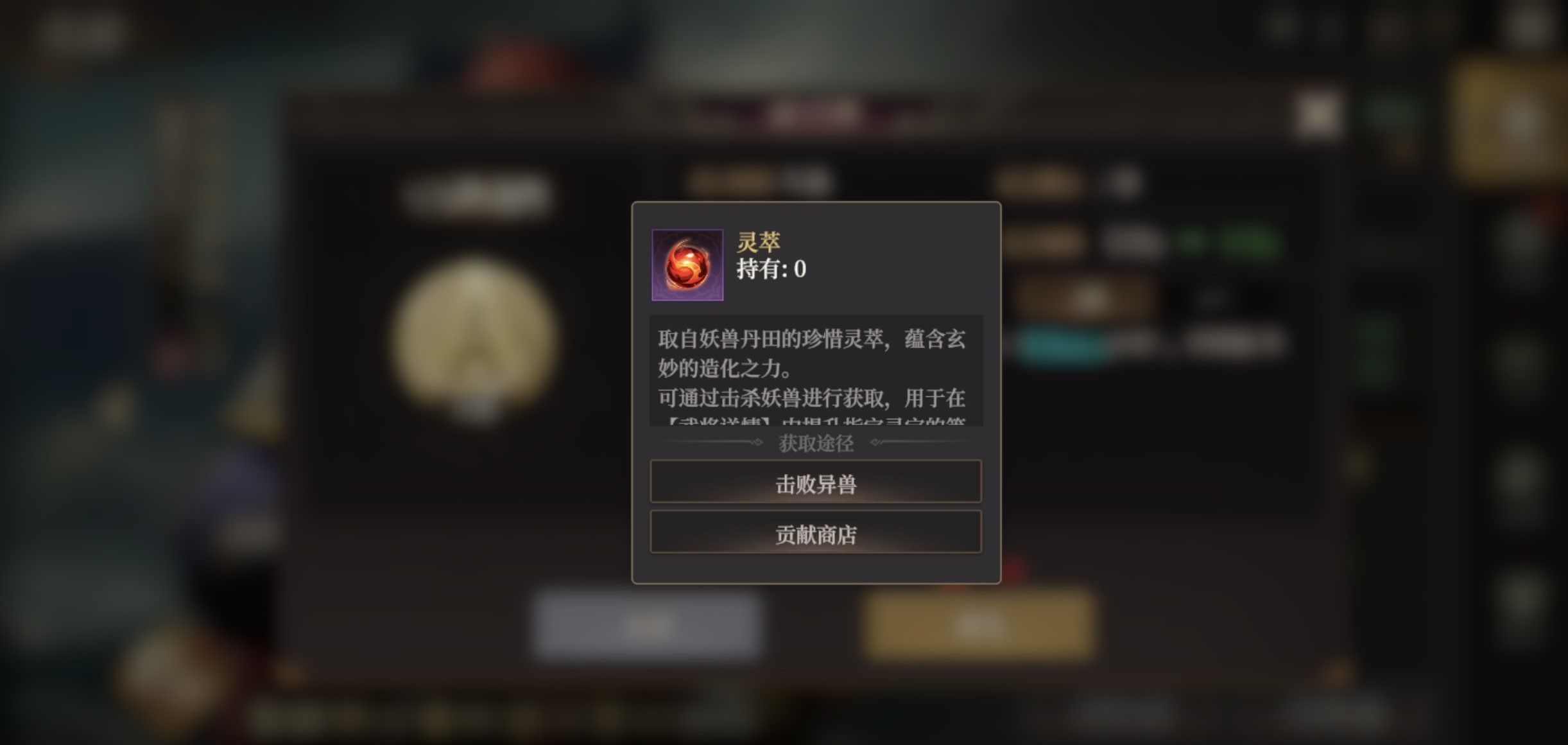Click the 持有: 0 owned count
The image size is (1568, 745).
(771, 269)
